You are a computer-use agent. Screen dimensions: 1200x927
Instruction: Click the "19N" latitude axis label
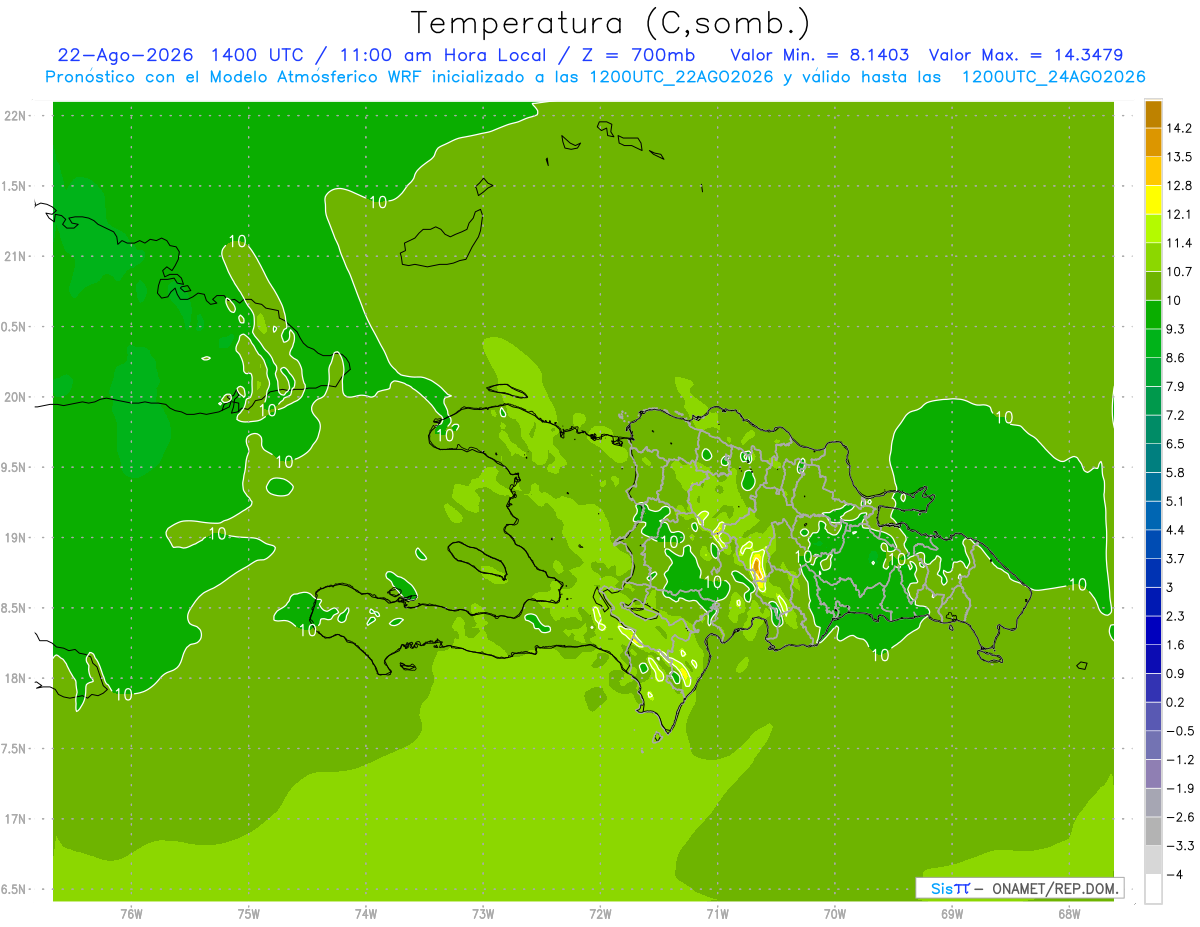click(x=17, y=538)
